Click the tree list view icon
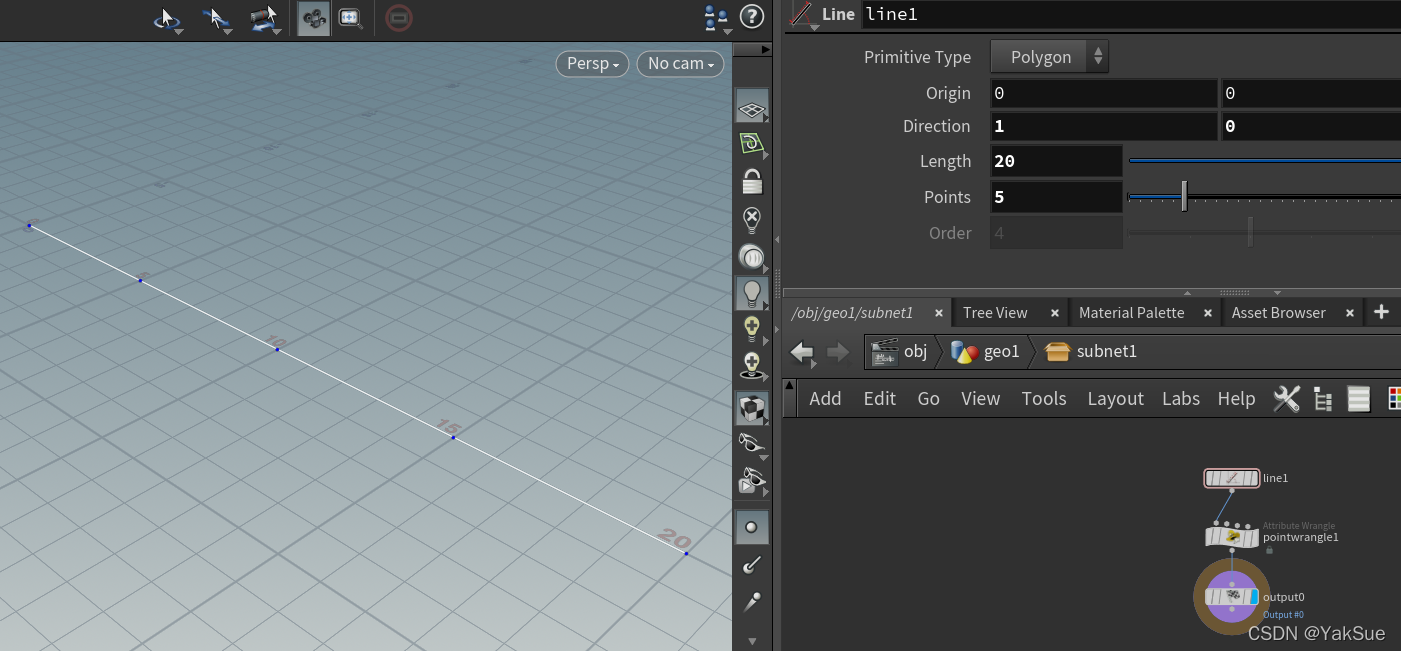1401x651 pixels. click(1323, 400)
